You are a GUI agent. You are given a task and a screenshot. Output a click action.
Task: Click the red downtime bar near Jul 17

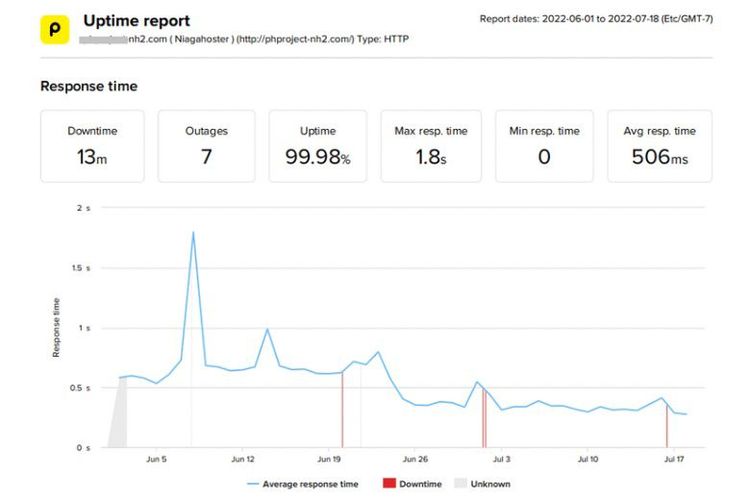point(667,425)
